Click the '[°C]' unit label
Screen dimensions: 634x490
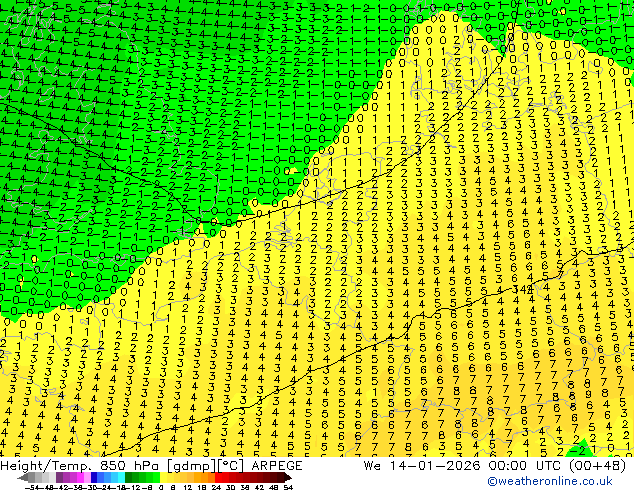[x=231, y=466]
